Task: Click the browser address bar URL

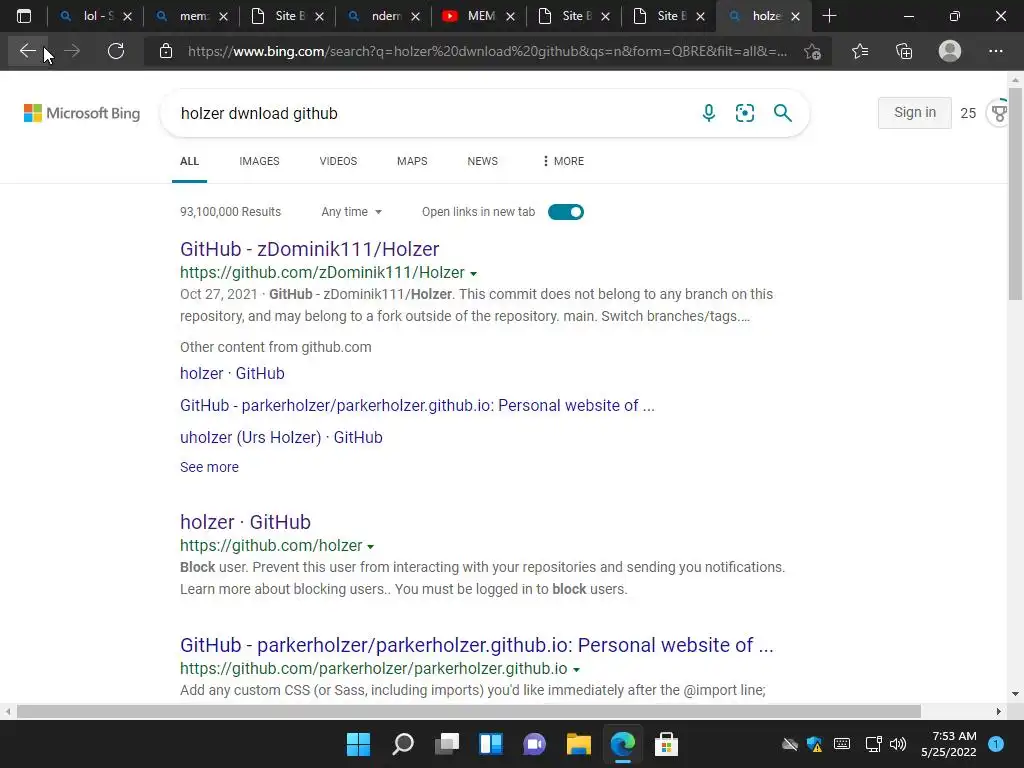Action: coord(487,51)
